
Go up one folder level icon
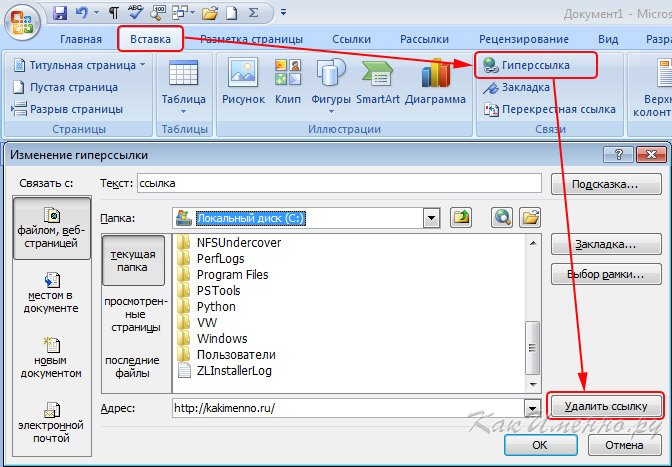(461, 218)
